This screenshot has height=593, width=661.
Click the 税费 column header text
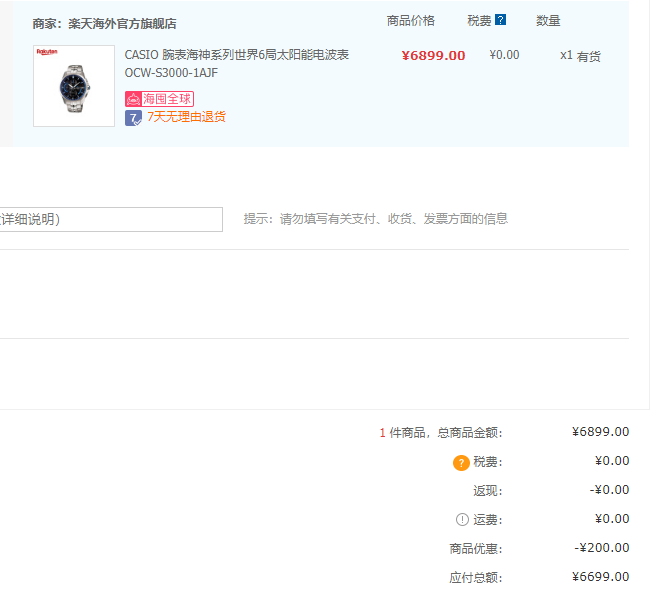pos(479,21)
